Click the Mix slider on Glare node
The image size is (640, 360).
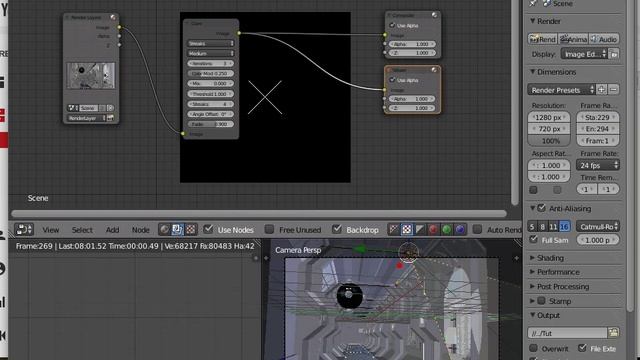(x=211, y=83)
